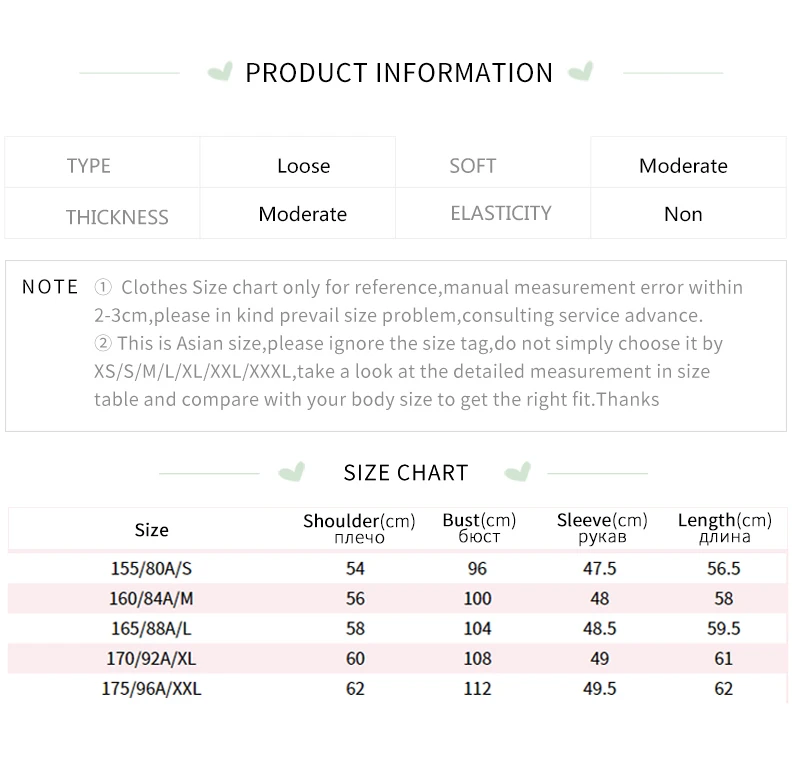
Task: Click the green heart left of PRODUCT INFORMATION
Action: pyautogui.click(x=220, y=71)
